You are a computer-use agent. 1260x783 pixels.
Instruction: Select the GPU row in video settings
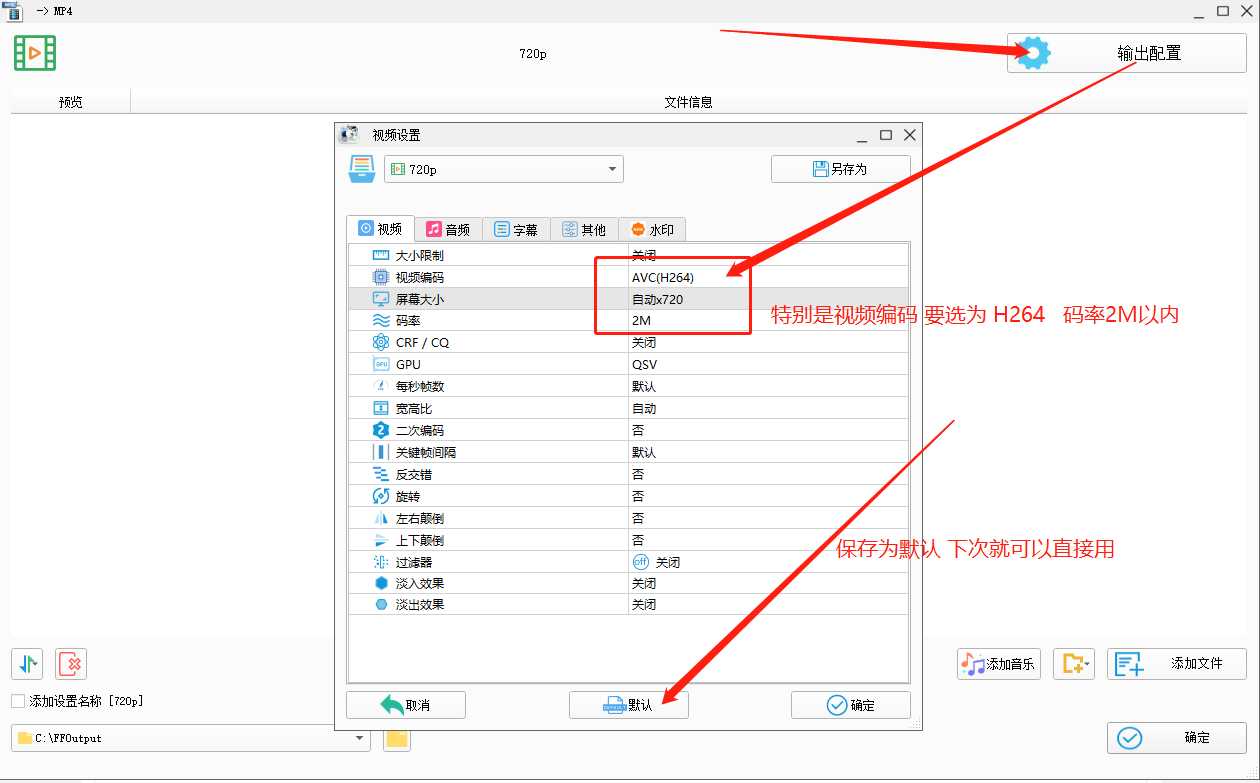tap(488, 365)
